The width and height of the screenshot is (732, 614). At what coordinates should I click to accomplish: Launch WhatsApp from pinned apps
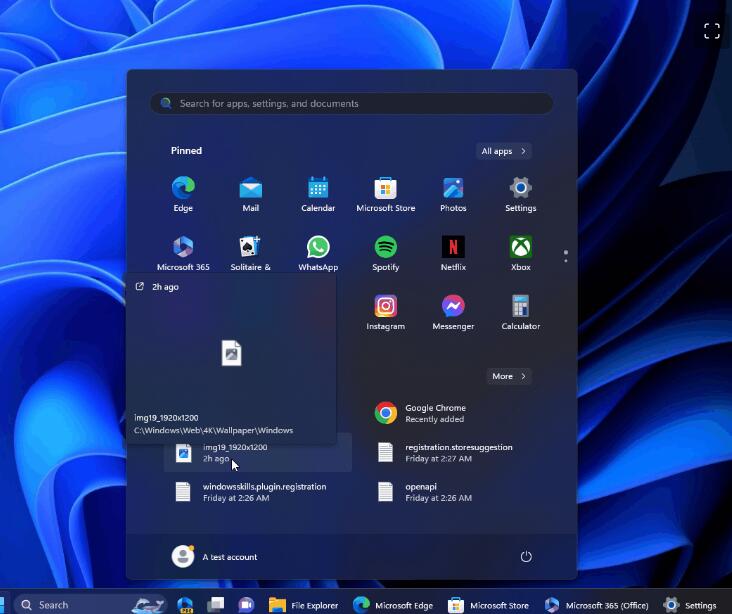pyautogui.click(x=318, y=254)
